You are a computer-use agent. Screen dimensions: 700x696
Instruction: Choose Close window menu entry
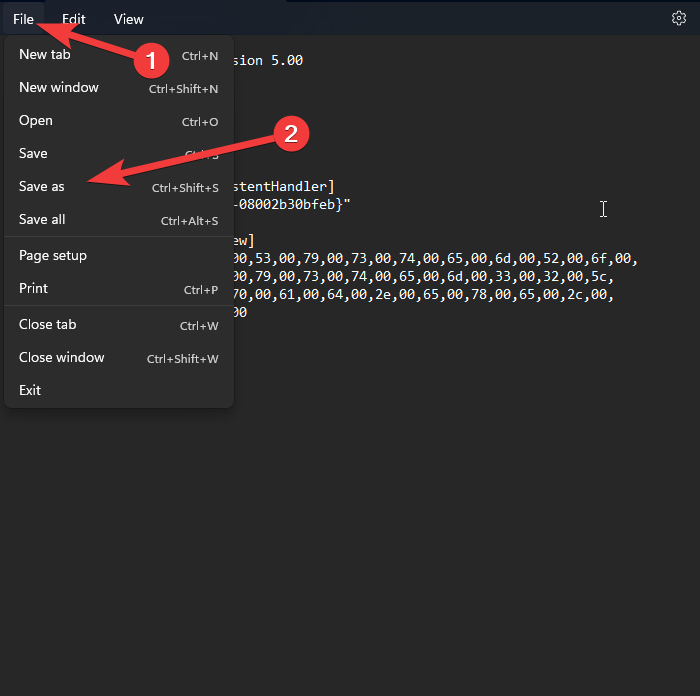(62, 358)
